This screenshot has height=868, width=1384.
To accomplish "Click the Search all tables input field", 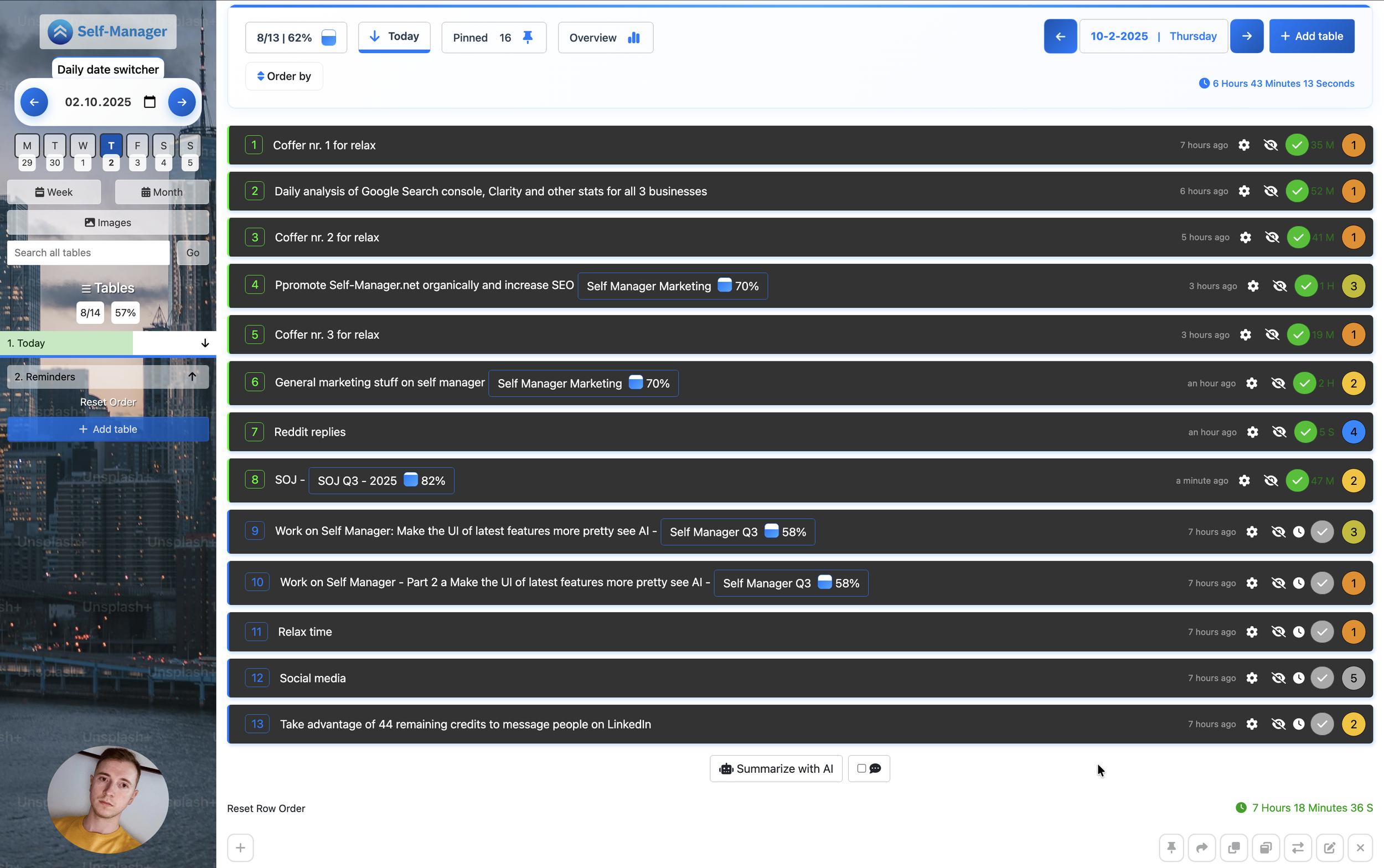I will pyautogui.click(x=89, y=252).
